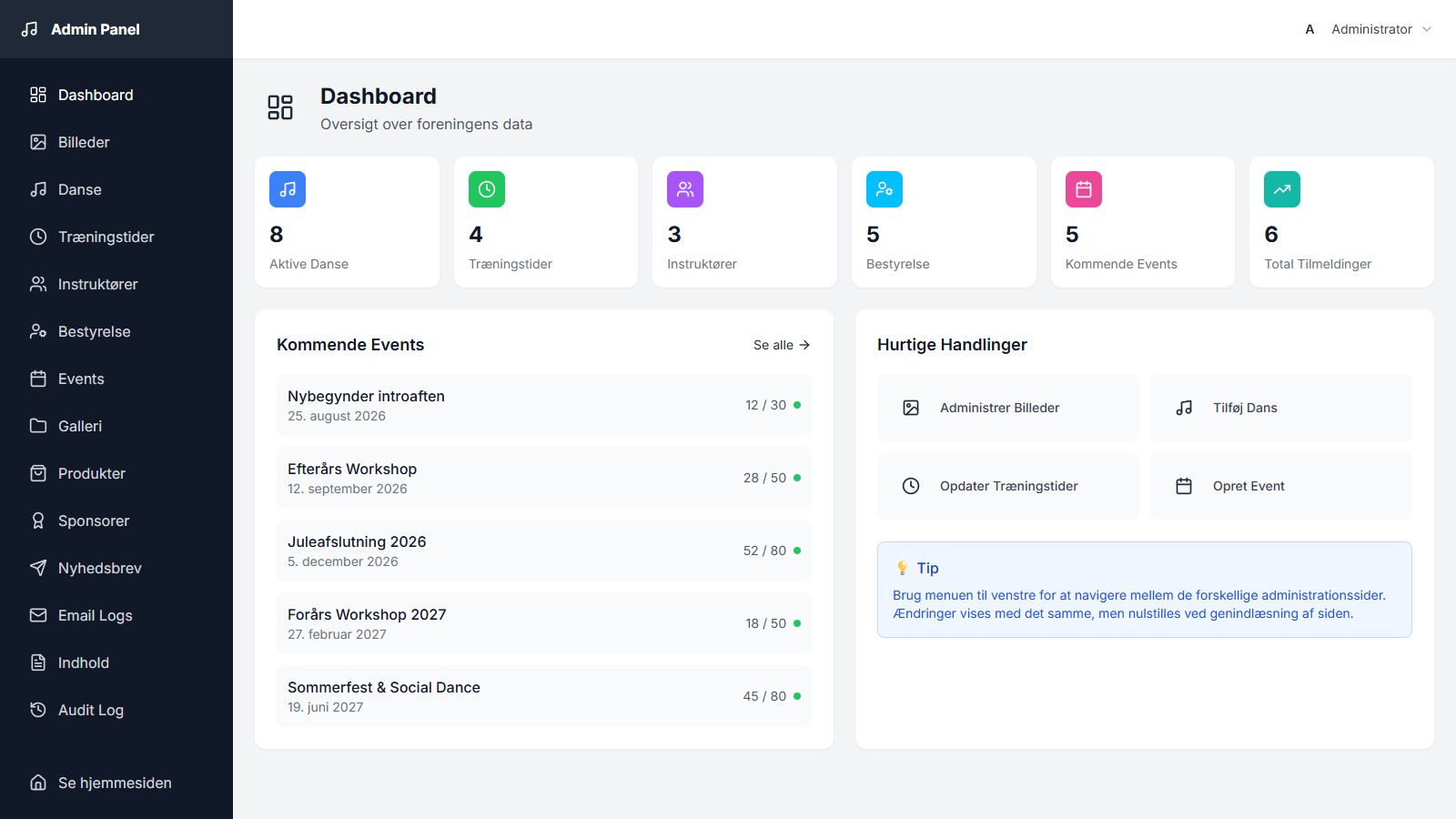
Task: Click the 18 / 50 signup count
Action: 765,623
